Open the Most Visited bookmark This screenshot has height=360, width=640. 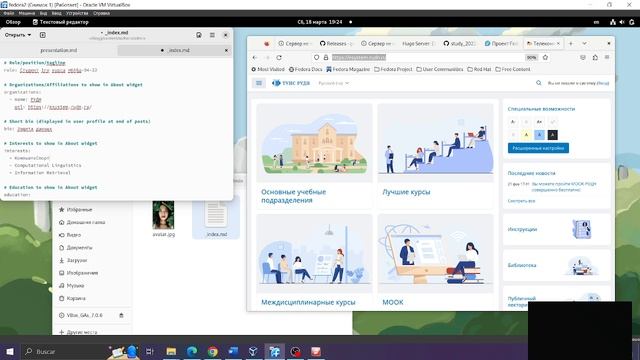268,69
